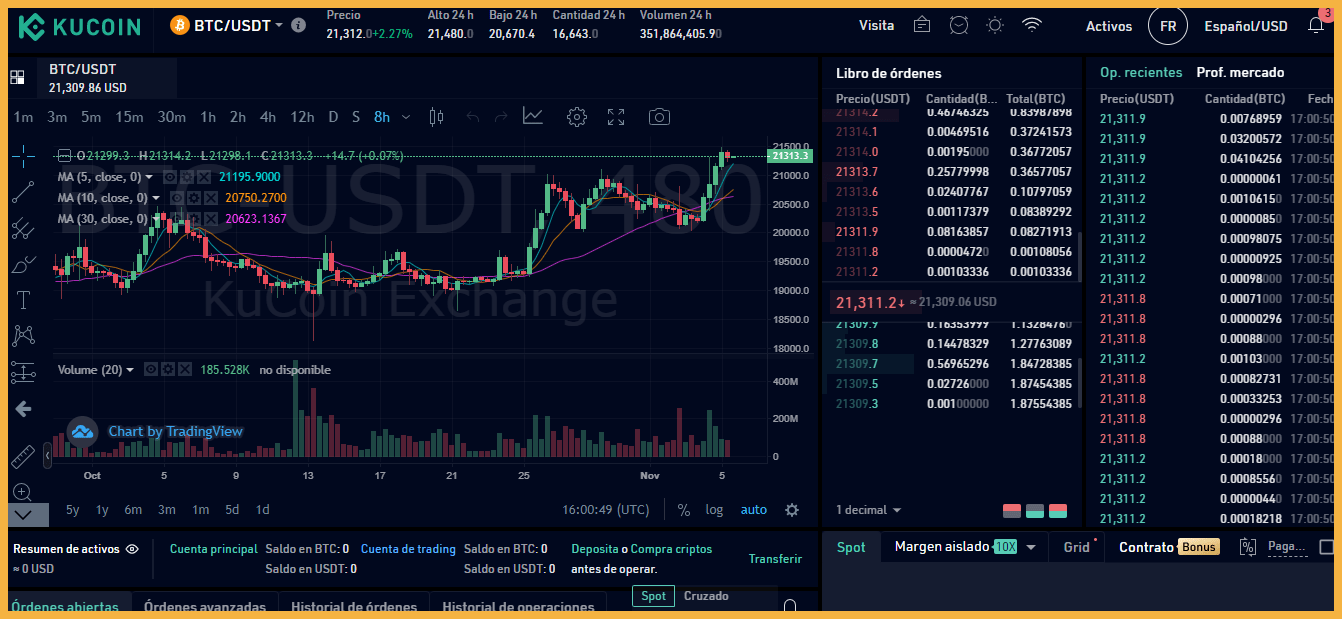
Task: Select the trend line drawing tool
Action: (23, 192)
